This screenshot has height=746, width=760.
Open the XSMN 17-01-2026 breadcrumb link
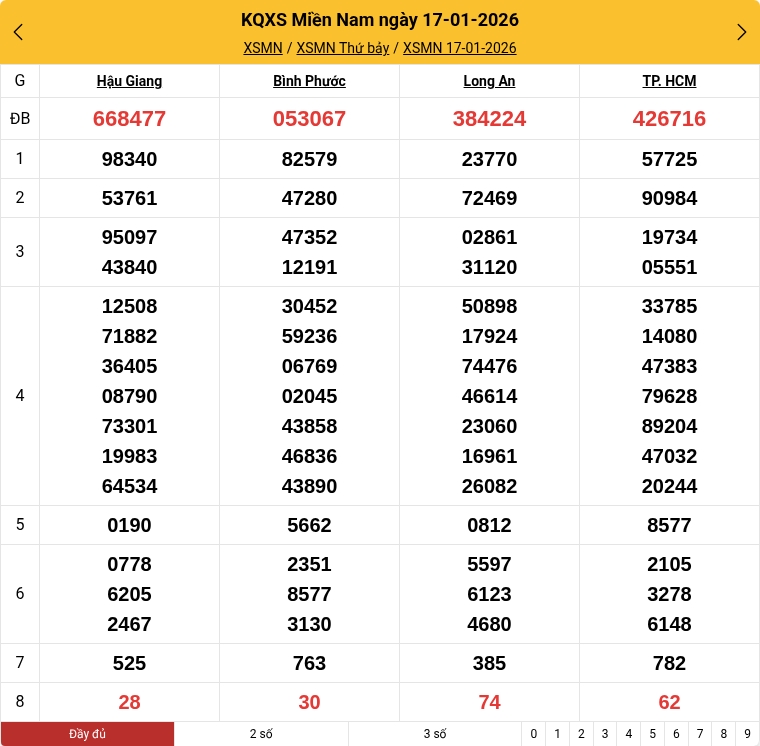459,48
